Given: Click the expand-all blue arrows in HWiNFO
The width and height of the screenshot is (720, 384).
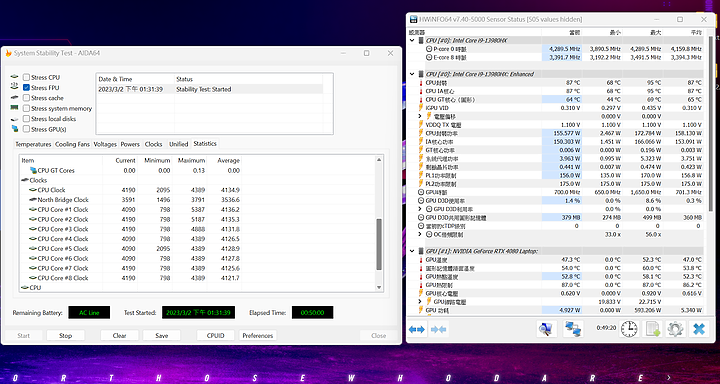Looking at the screenshot, I should click(417, 329).
